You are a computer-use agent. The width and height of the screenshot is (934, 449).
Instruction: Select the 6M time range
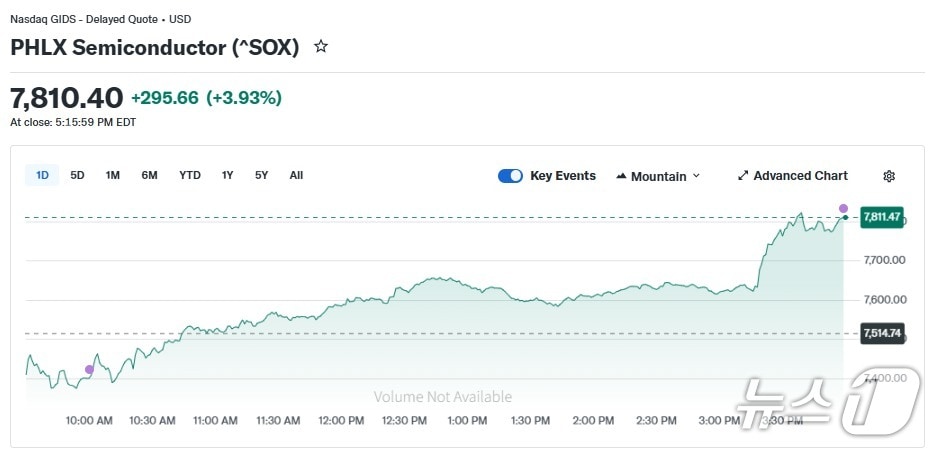coord(149,176)
